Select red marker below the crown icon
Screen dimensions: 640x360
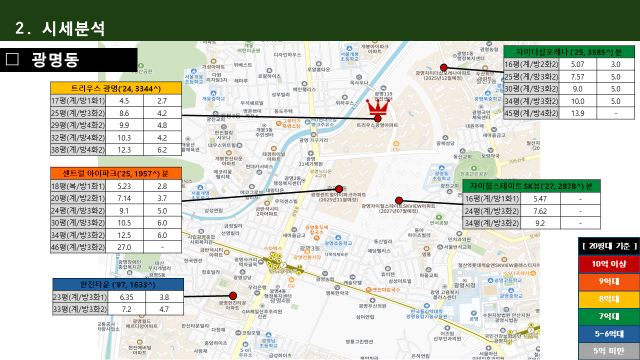[378, 119]
